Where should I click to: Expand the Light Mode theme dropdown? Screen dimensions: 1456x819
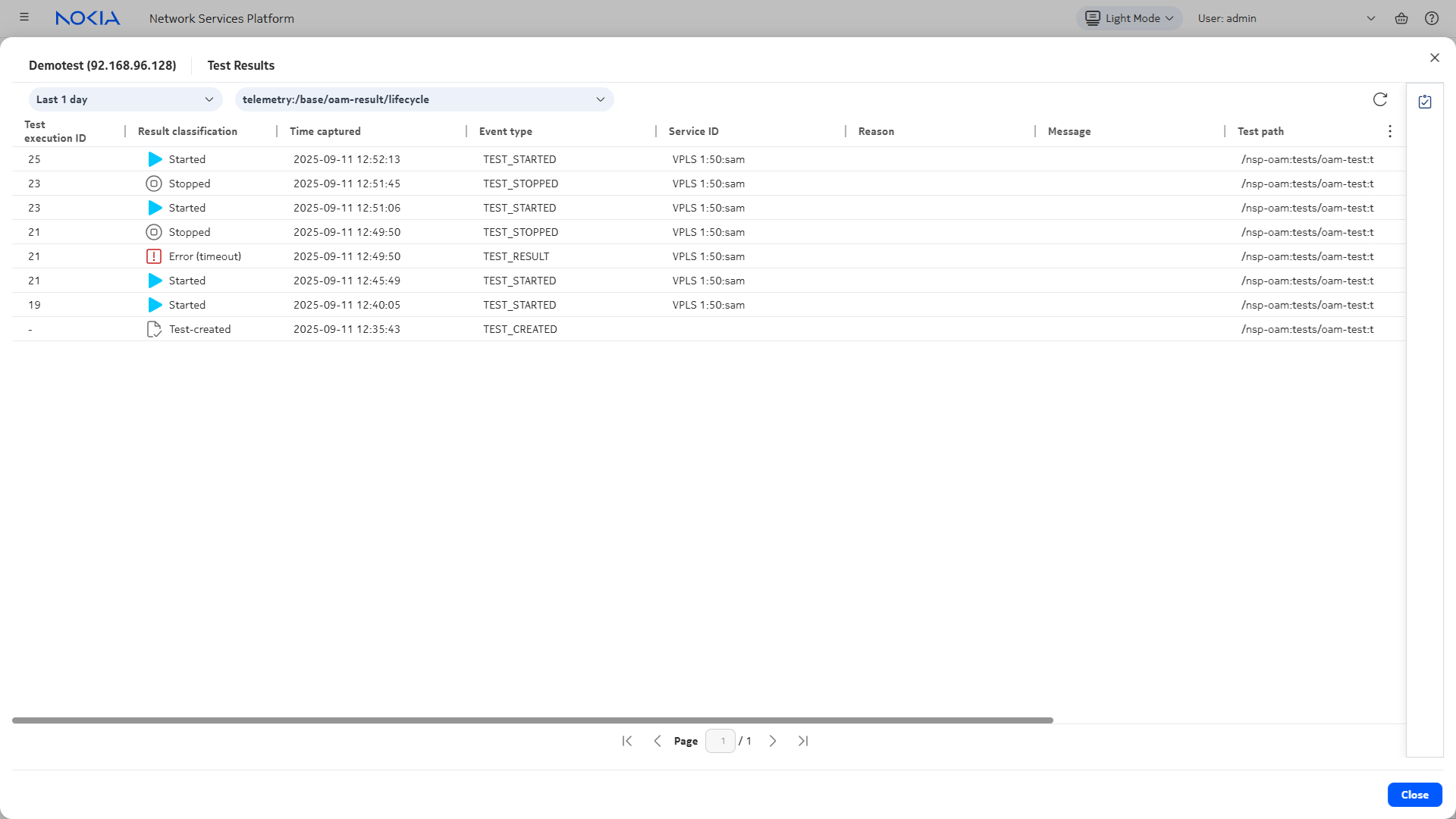click(x=1128, y=18)
